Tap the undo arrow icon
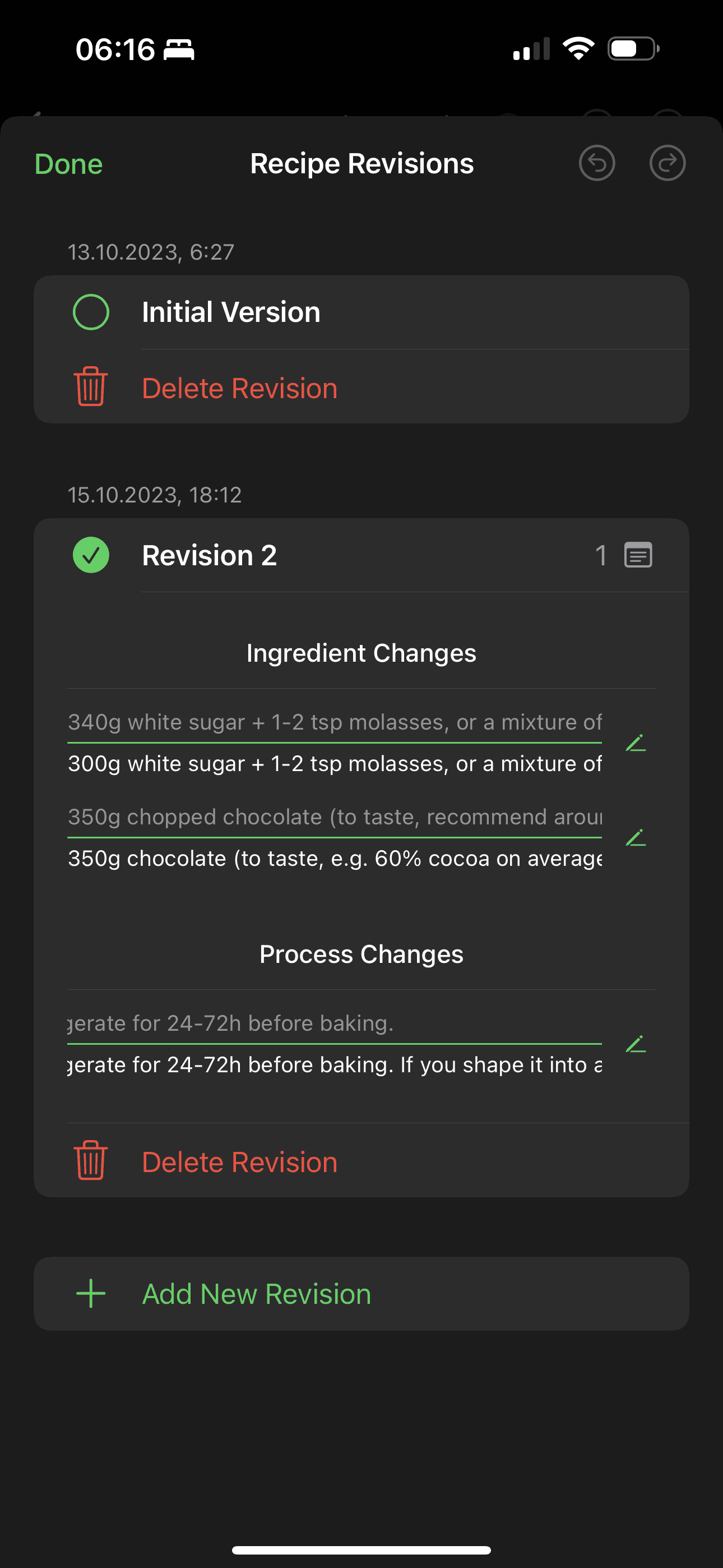Image resolution: width=723 pixels, height=1568 pixels. 597,163
